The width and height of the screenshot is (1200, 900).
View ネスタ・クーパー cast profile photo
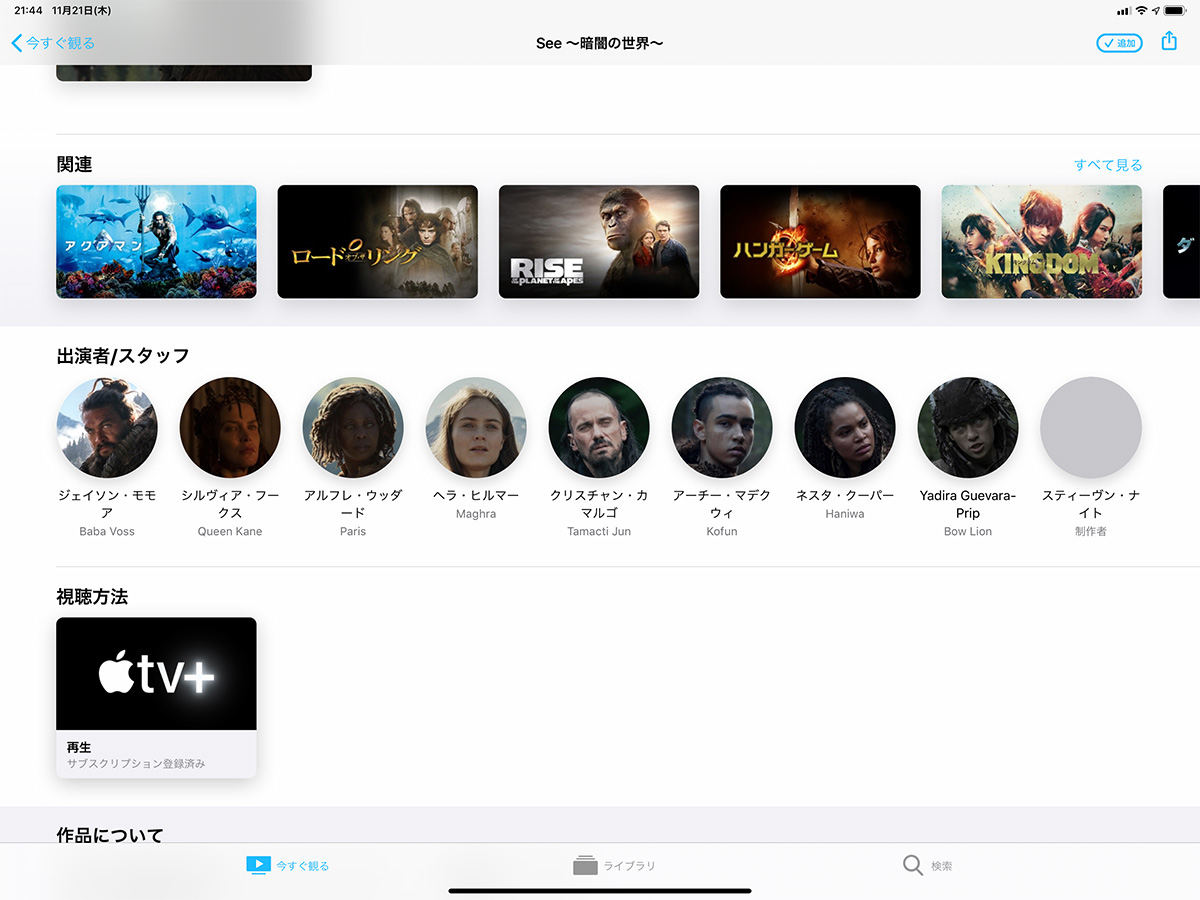tap(845, 427)
